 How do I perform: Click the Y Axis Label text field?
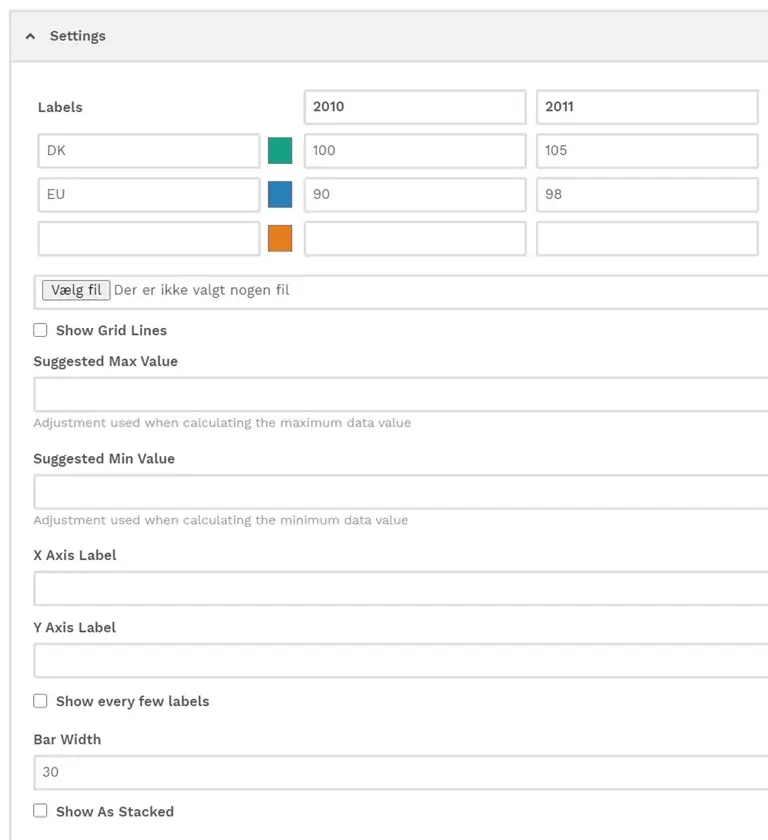[x=401, y=661]
